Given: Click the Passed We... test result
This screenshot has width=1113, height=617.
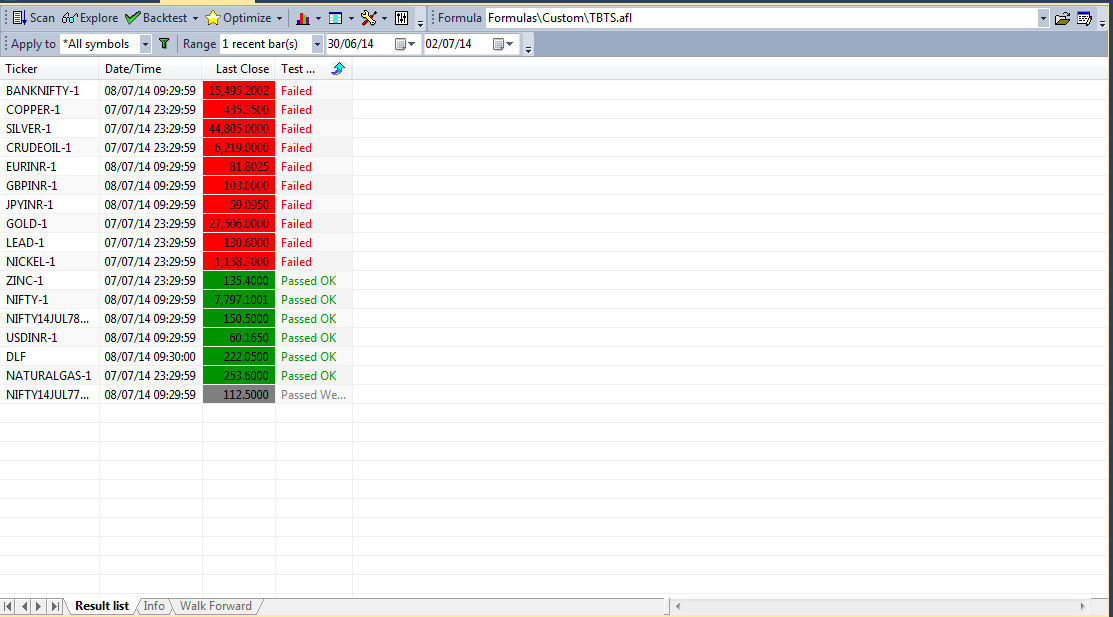Looking at the screenshot, I should (313, 395).
